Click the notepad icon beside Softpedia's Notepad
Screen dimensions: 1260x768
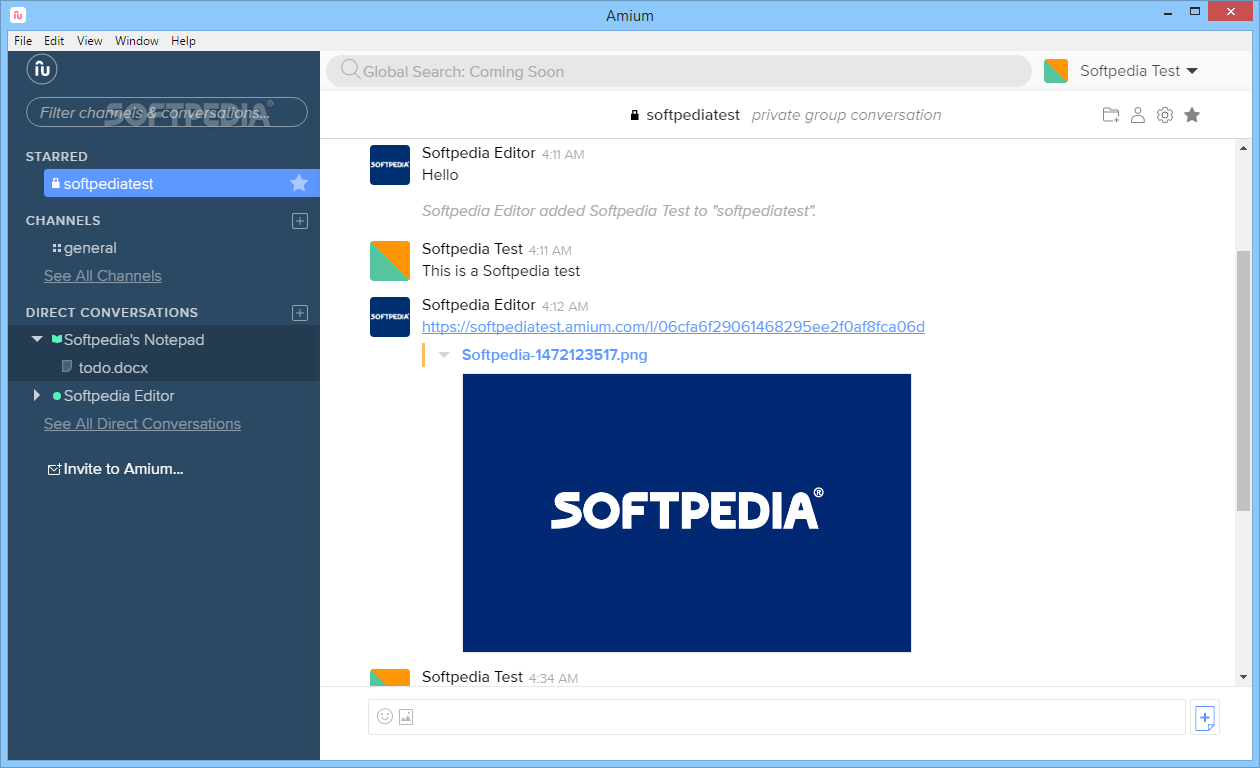pyautogui.click(x=57, y=340)
